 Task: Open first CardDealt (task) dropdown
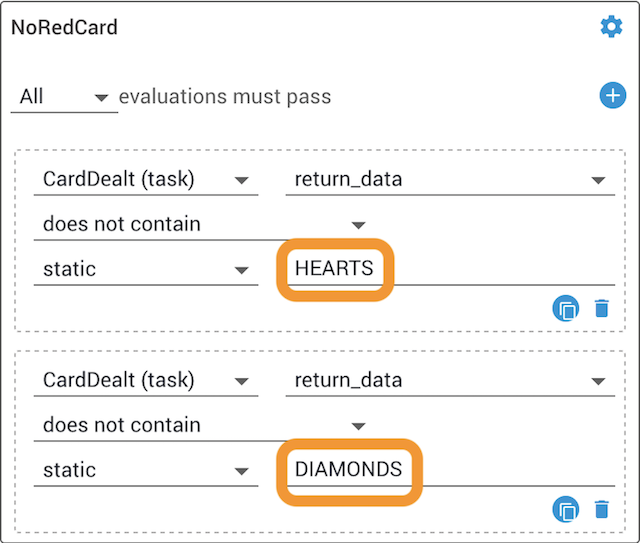coord(146,180)
